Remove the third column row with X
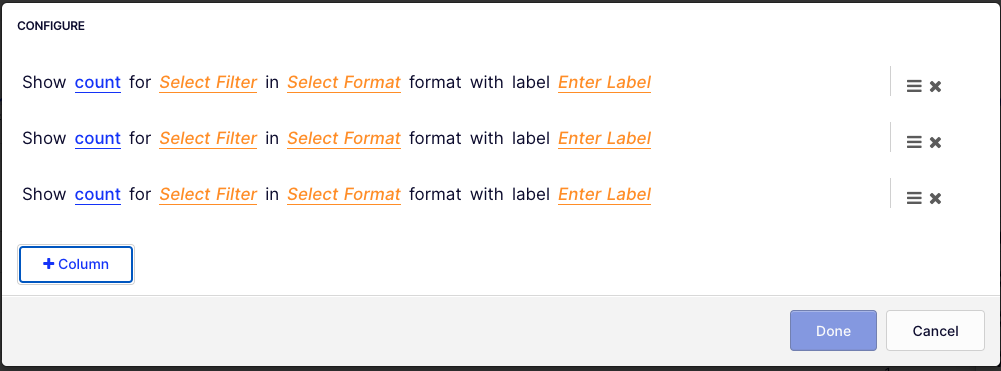 (x=935, y=199)
